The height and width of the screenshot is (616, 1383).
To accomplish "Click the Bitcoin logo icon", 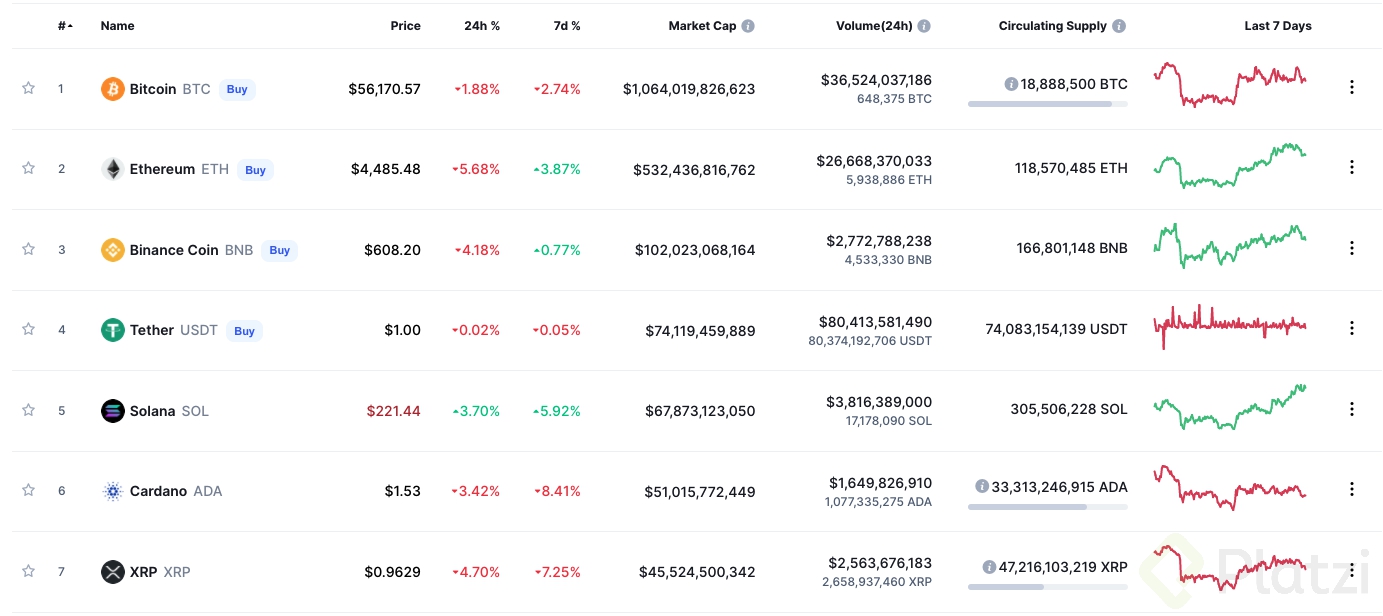I will point(113,89).
